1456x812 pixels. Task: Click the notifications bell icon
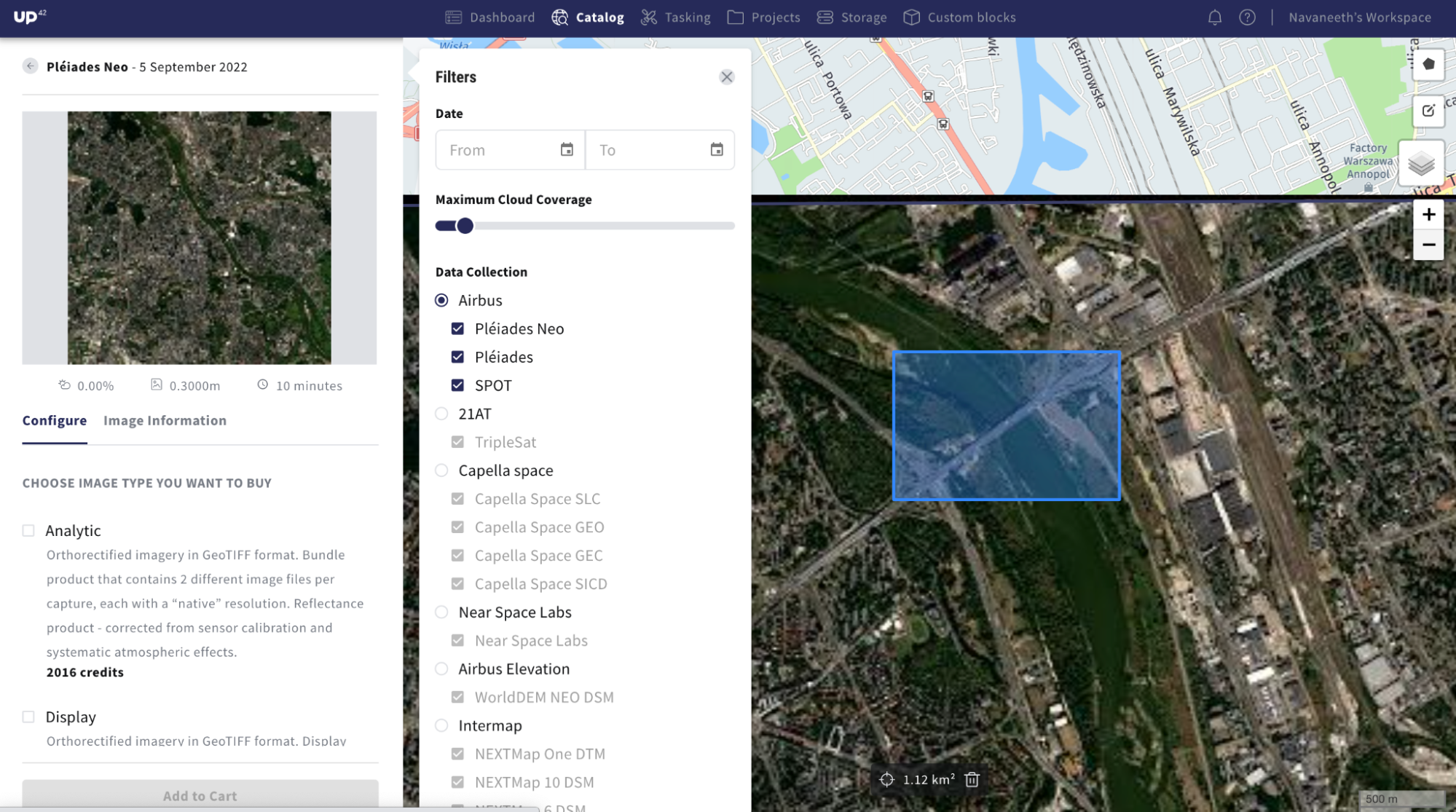coord(1214,17)
